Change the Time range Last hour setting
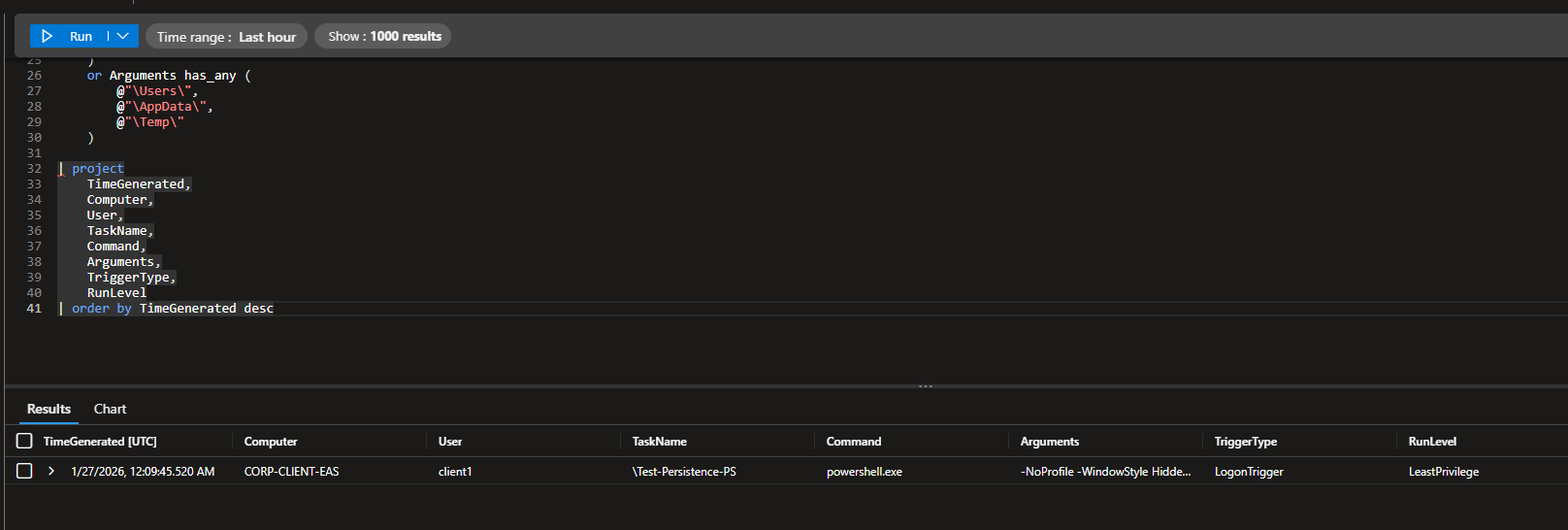This screenshot has height=530, width=1568. pos(226,37)
